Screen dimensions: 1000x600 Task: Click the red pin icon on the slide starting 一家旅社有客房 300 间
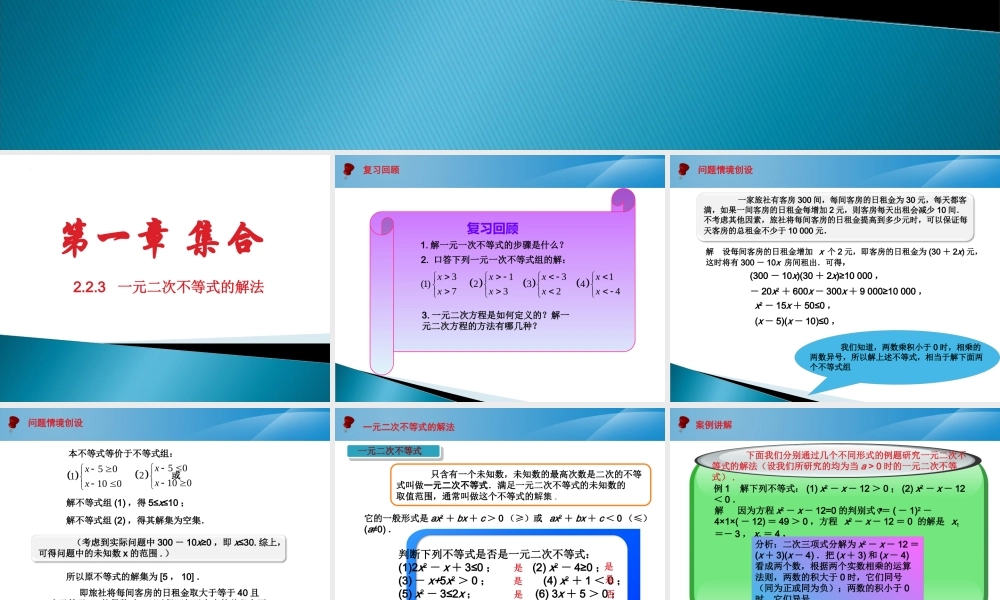pos(684,169)
